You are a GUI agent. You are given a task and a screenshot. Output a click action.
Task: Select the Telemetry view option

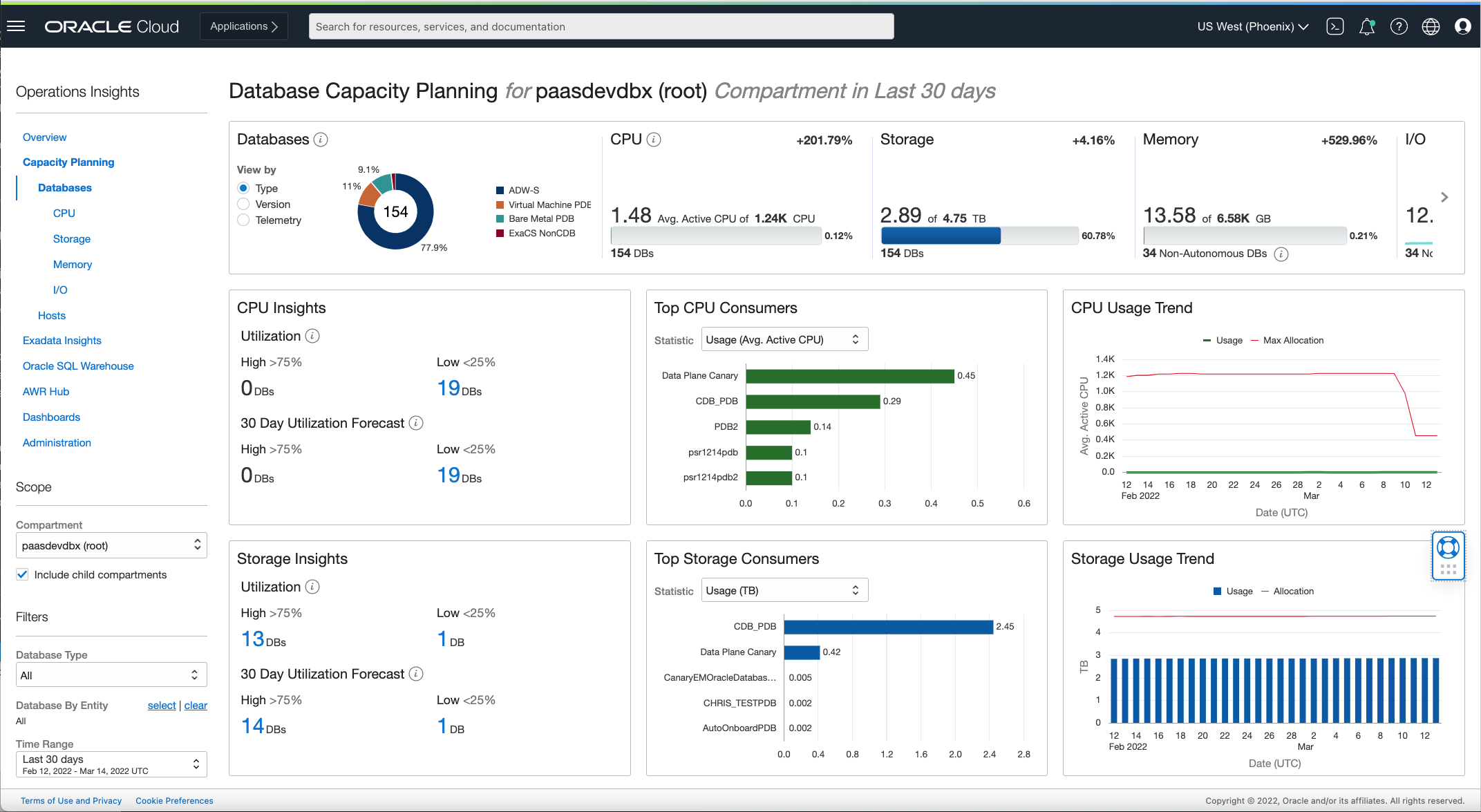point(243,220)
